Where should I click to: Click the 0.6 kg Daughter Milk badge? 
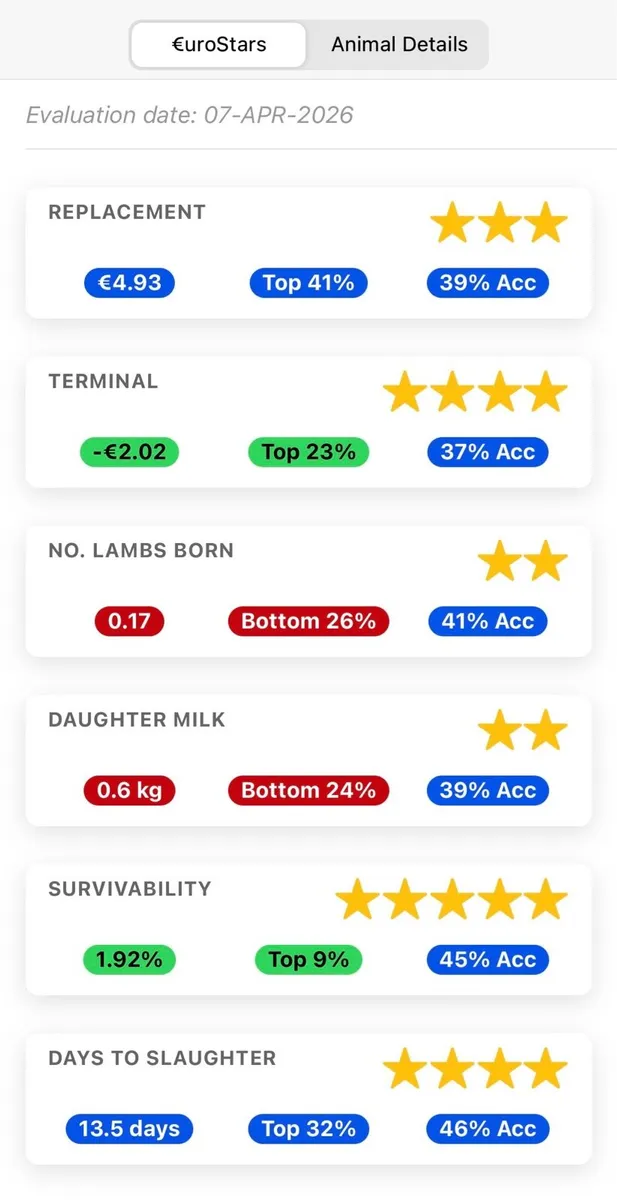(129, 790)
